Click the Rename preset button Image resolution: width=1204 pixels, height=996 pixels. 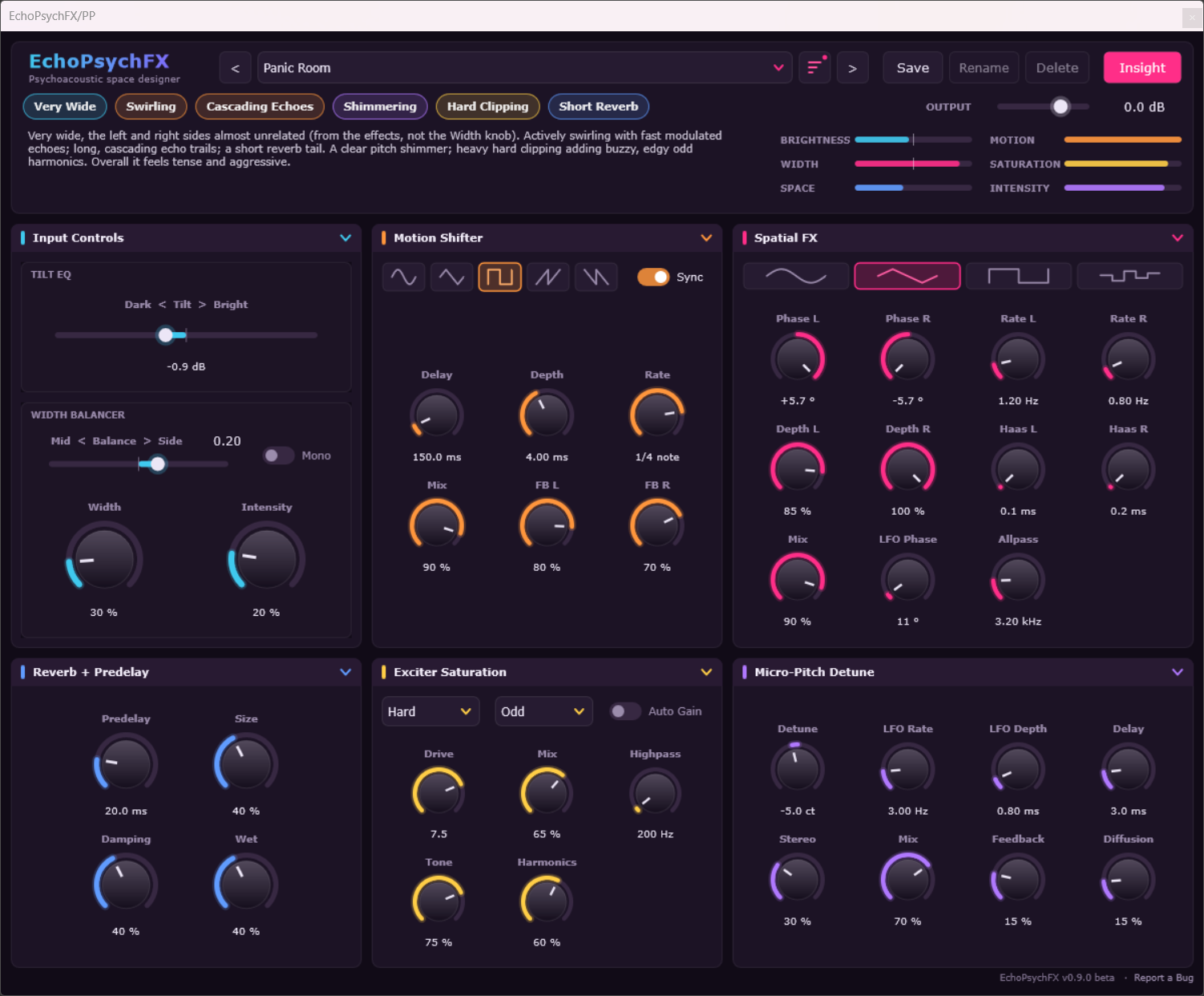click(x=984, y=68)
